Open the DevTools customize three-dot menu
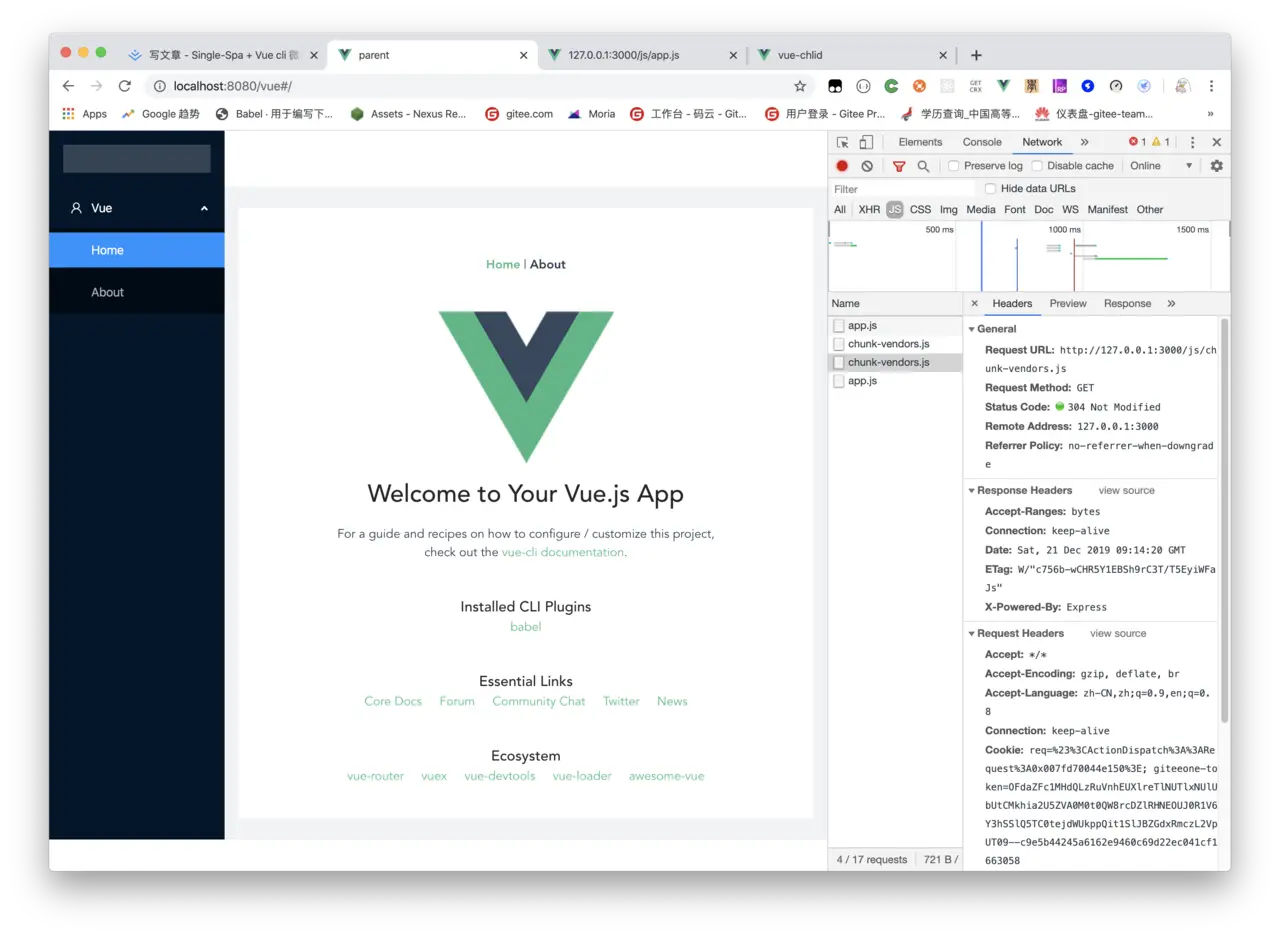Screen dimensions: 1280x936 coord(1192,142)
